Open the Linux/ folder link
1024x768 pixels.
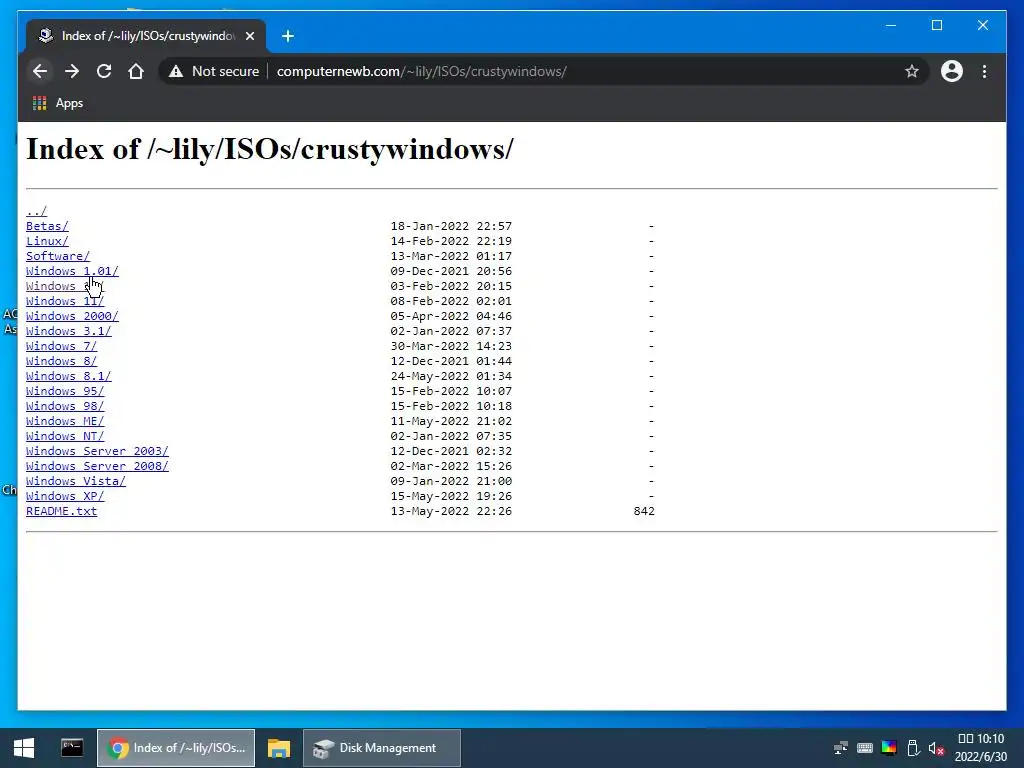[47, 241]
